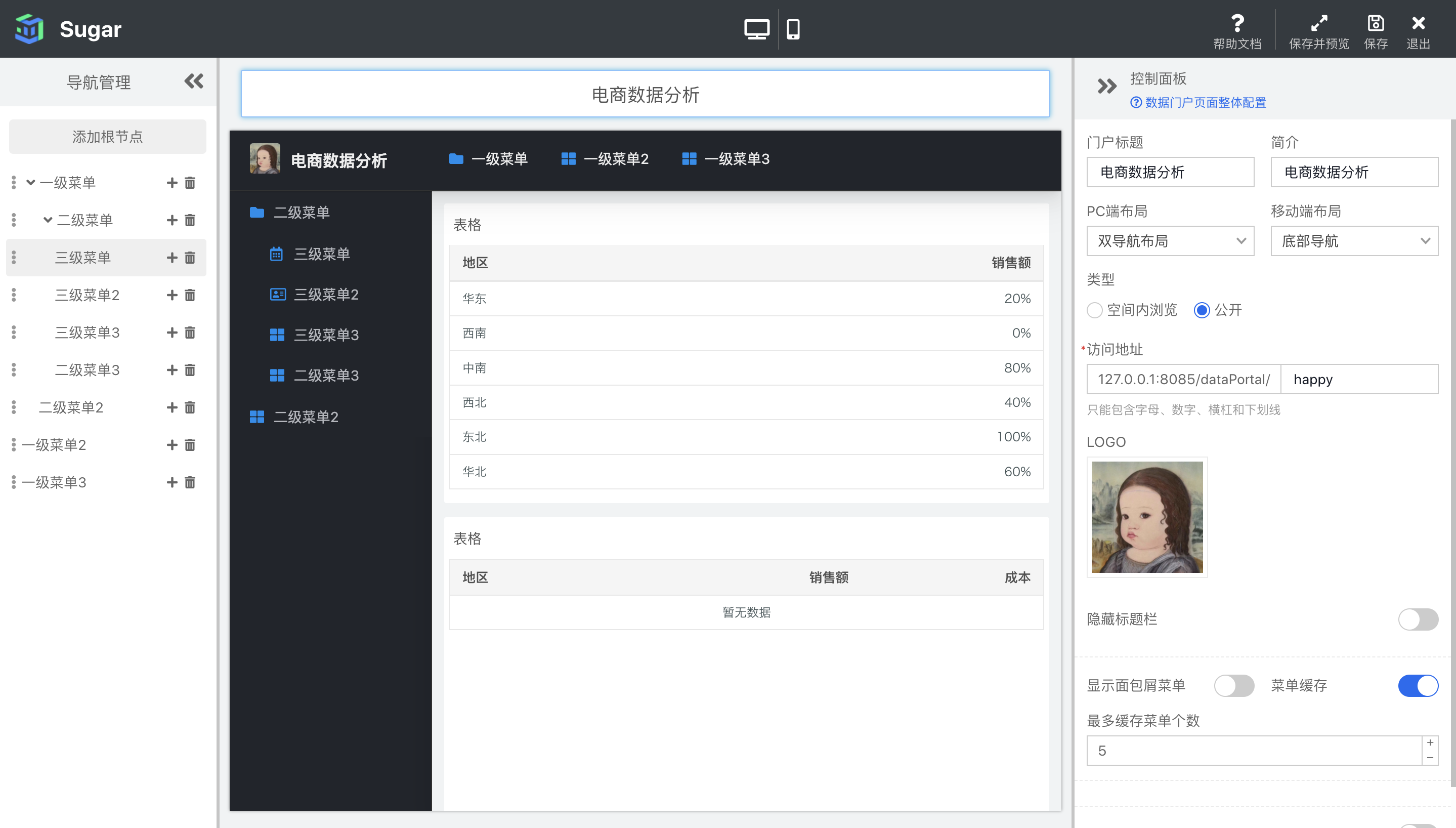Click 保存并预览 save and preview icon
Image resolution: width=1456 pixels, height=828 pixels.
(1319, 23)
